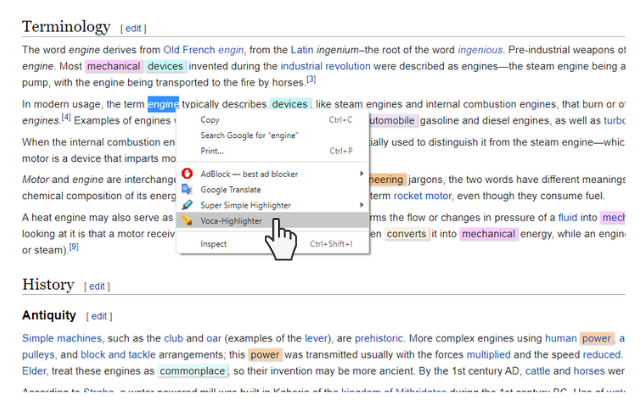Follow the reduced link
The width and height of the screenshot is (640, 400).
click(602, 355)
